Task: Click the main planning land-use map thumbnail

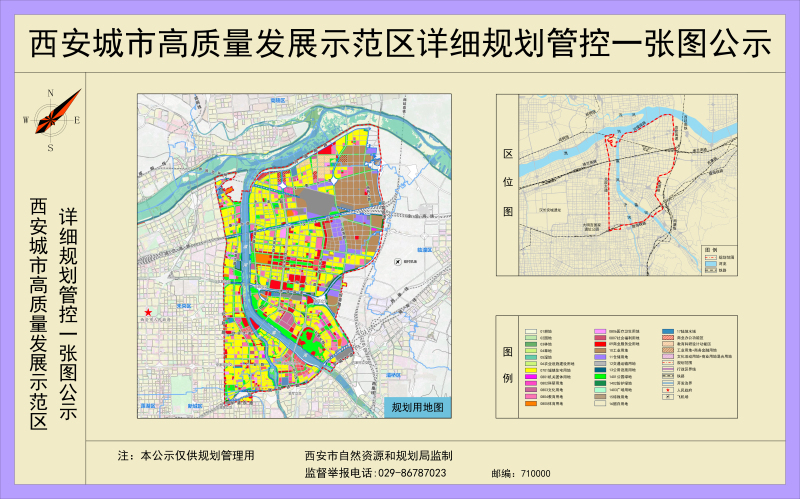Action: point(294,256)
